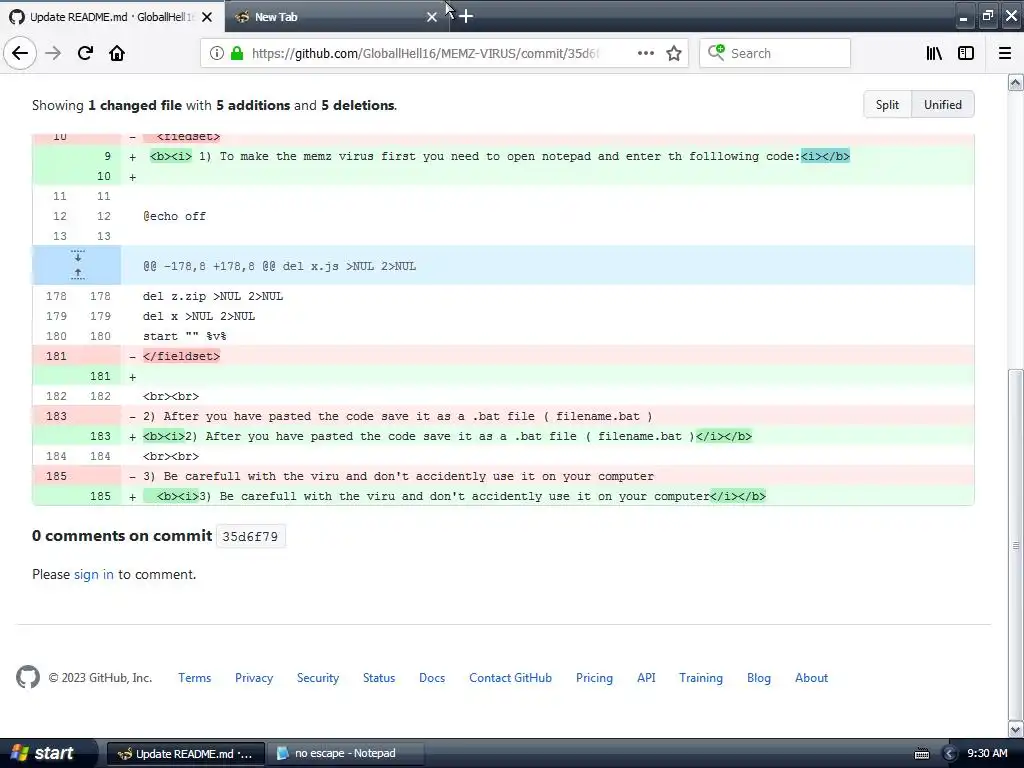Click the '@echo off' code line

click(174, 216)
